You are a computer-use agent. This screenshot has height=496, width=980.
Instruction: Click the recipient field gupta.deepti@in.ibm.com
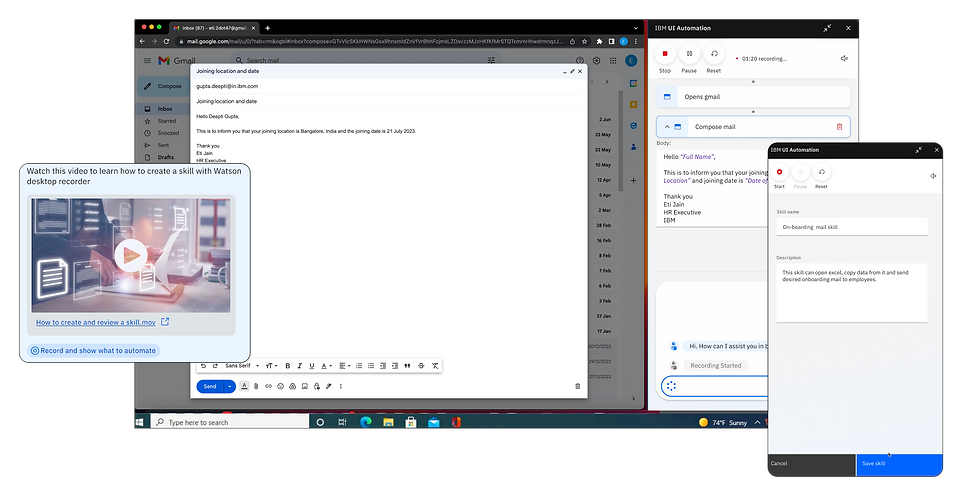pyautogui.click(x=389, y=86)
